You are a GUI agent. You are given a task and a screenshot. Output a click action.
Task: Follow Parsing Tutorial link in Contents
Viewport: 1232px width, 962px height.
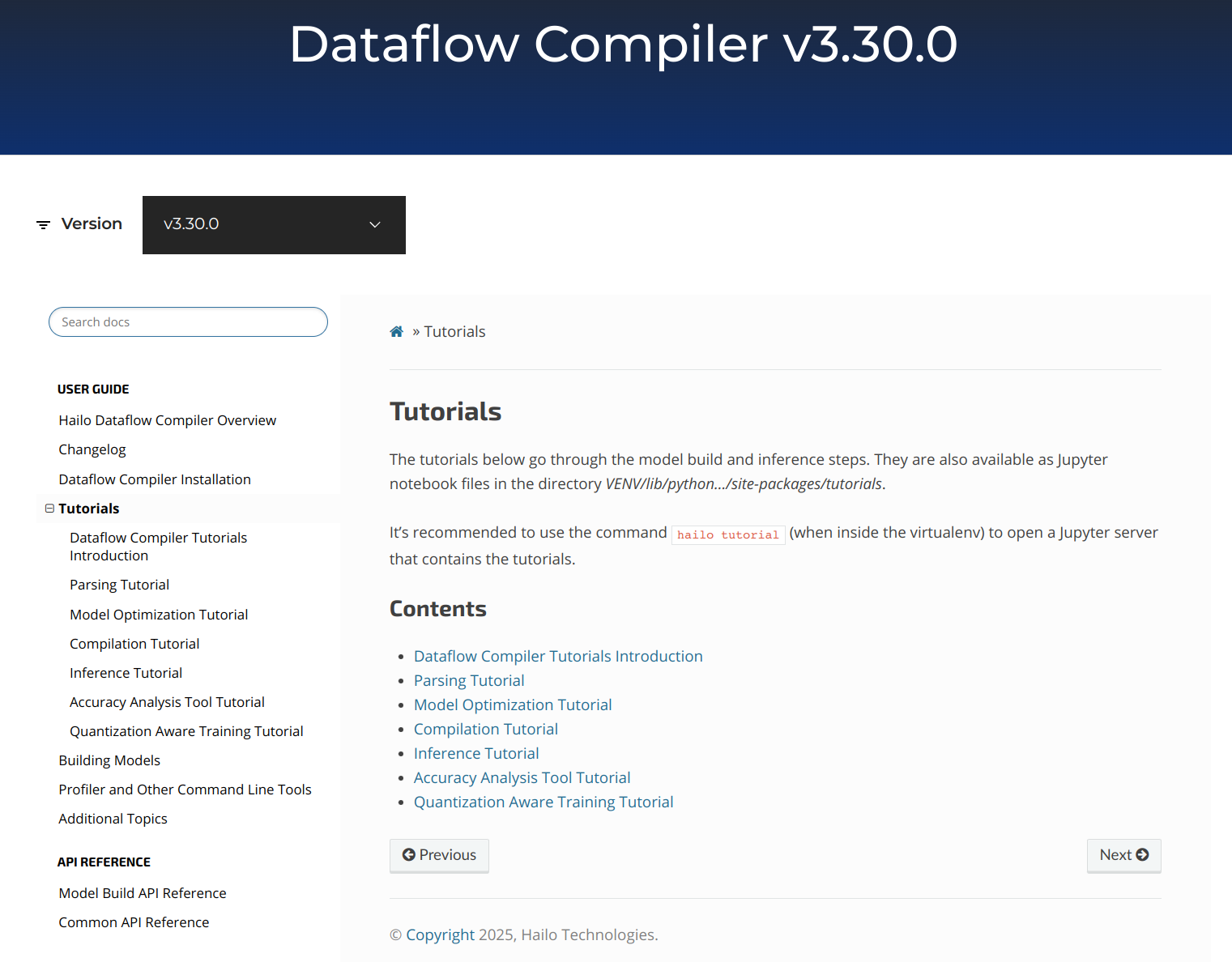[469, 680]
